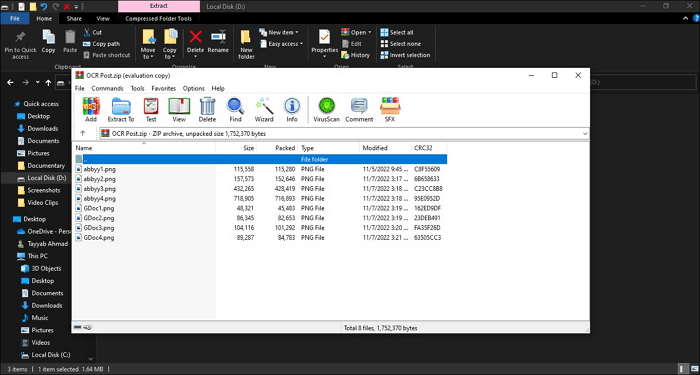This screenshot has width=700, height=375.
Task: Open Screenshots folder in sidebar
Action: (44, 190)
